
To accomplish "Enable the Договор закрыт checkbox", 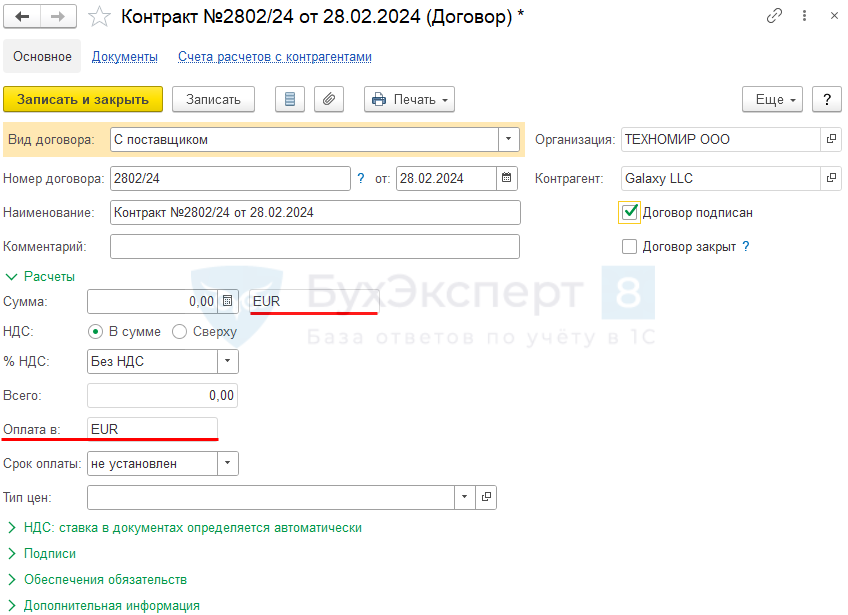I will click(x=629, y=246).
